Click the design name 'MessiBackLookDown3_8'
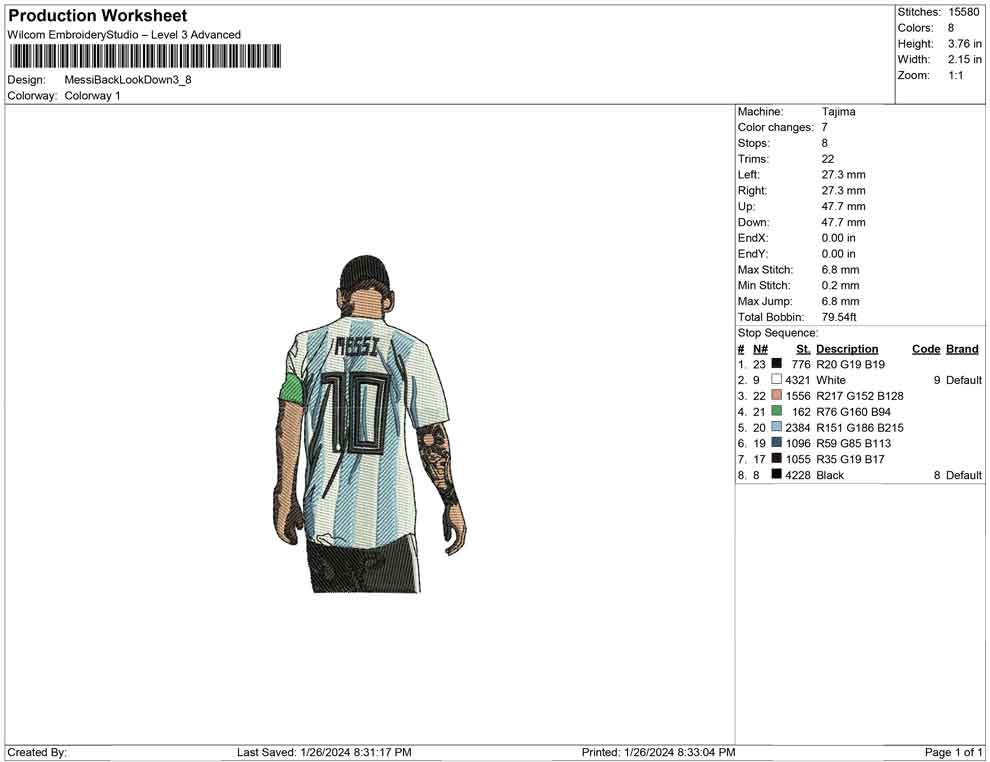 [128, 80]
